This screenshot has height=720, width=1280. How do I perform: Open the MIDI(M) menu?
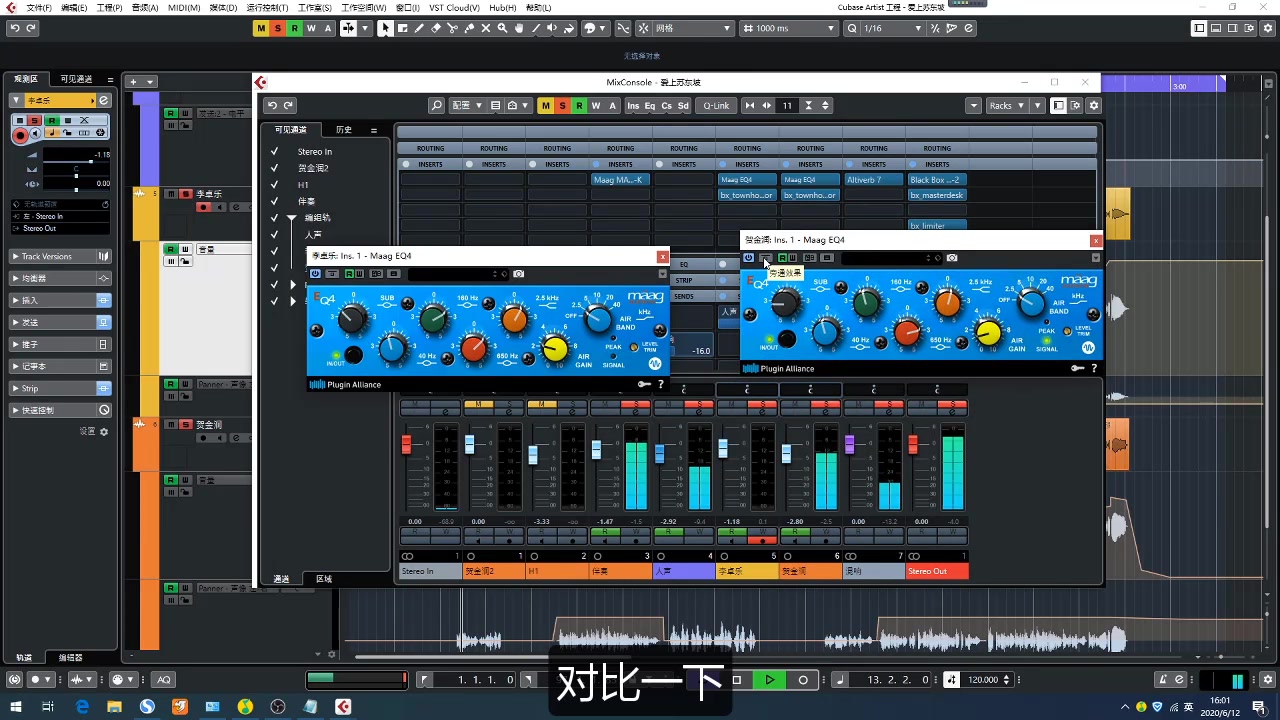184,7
